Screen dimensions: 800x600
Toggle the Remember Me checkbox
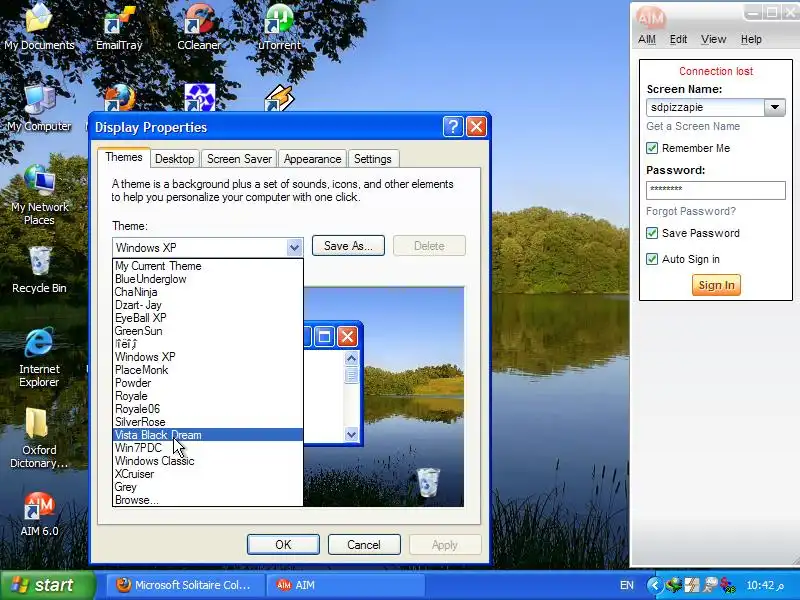pyautogui.click(x=652, y=148)
